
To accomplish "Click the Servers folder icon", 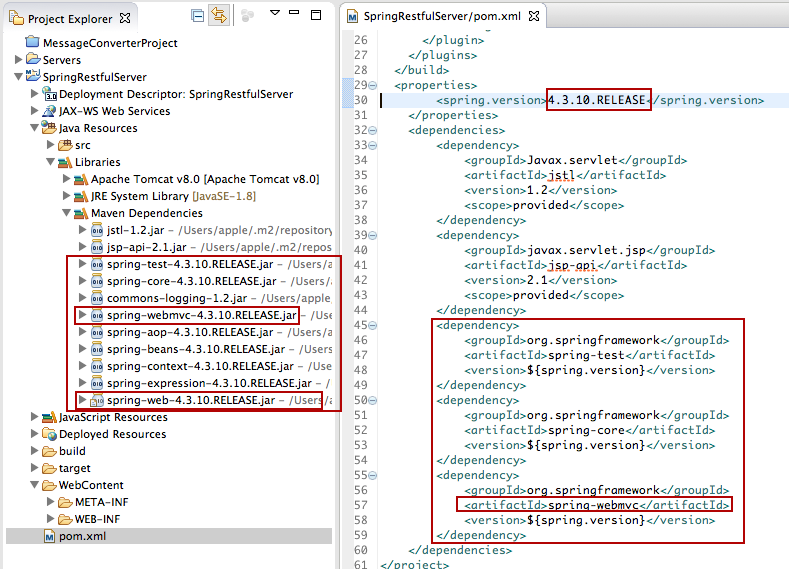I will pyautogui.click(x=33, y=59).
